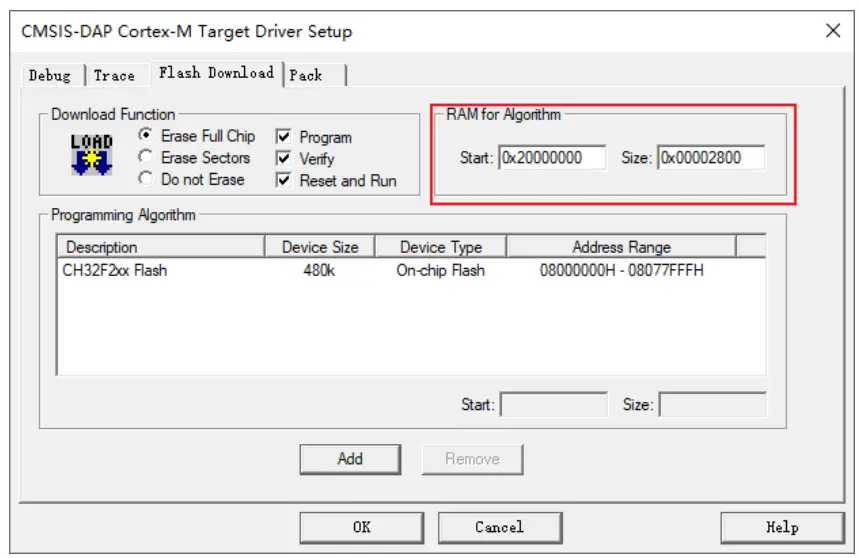861x558 pixels.
Task: Click the Add algorithm button
Action: pos(350,459)
